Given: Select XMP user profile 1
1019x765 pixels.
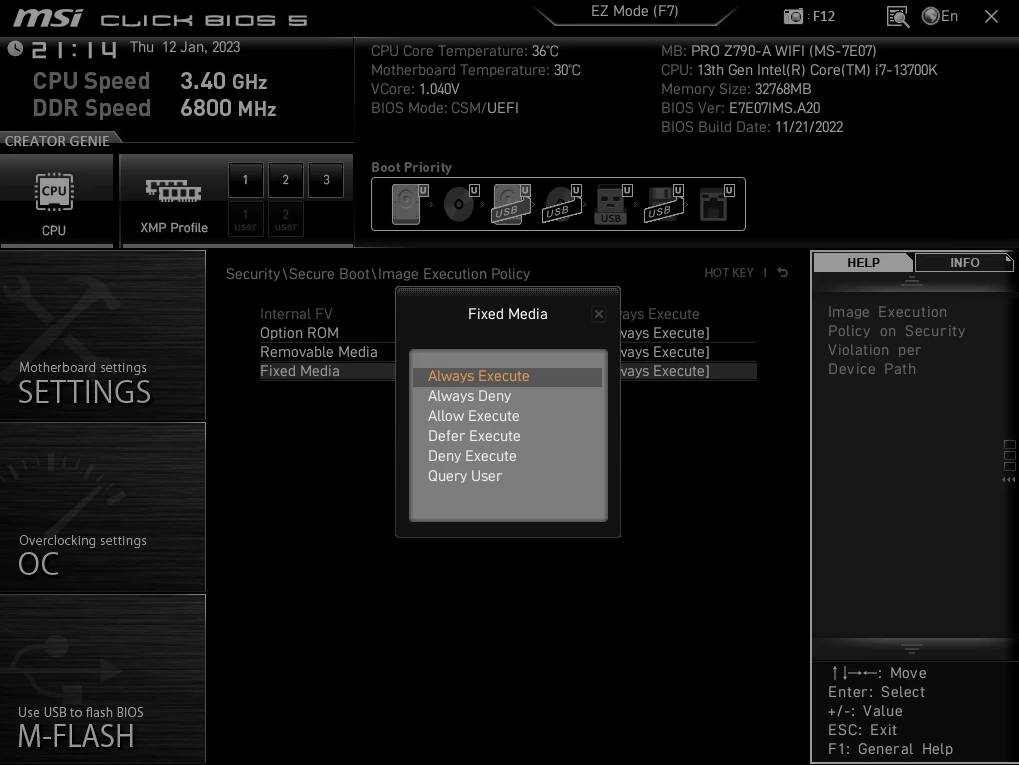Looking at the screenshot, I should pos(246,219).
